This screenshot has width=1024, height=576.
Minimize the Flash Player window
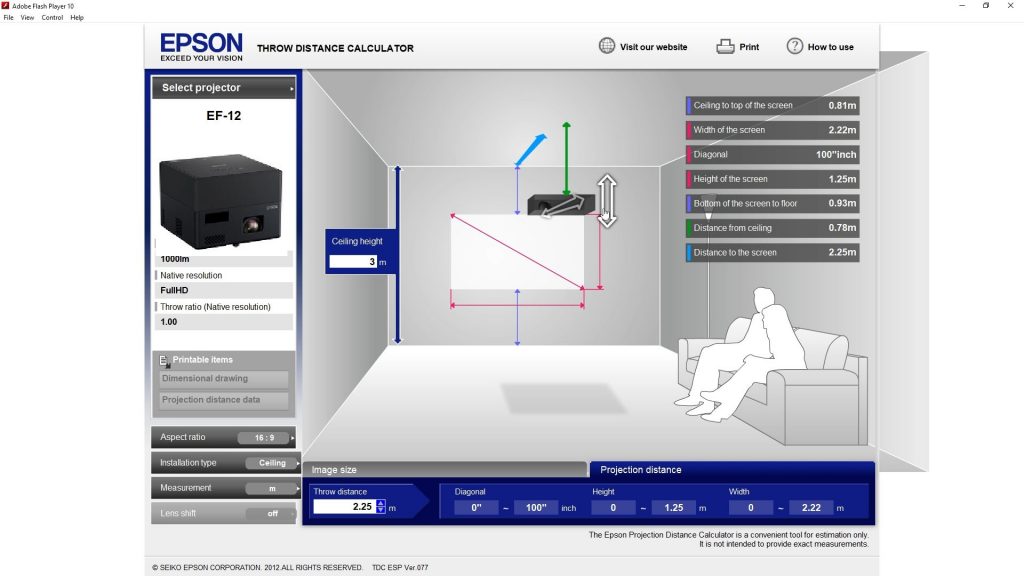(x=962, y=5)
